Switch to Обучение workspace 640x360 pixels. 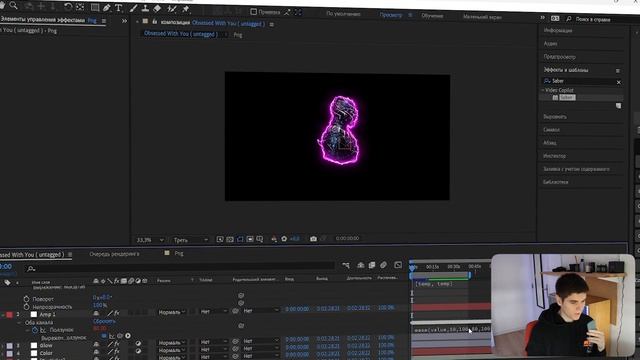[x=432, y=16]
